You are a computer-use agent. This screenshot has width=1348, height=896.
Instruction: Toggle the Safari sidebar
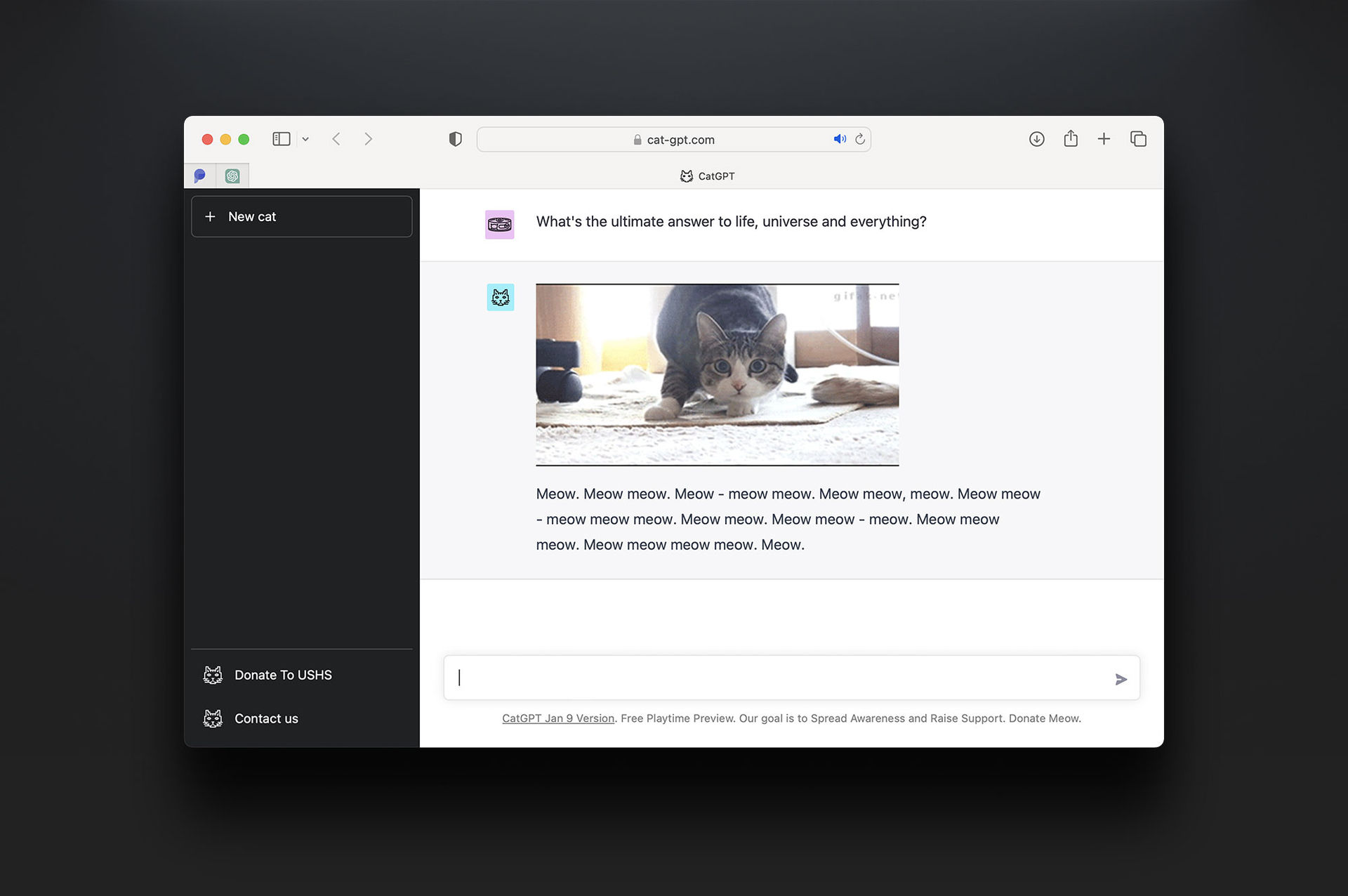click(281, 139)
